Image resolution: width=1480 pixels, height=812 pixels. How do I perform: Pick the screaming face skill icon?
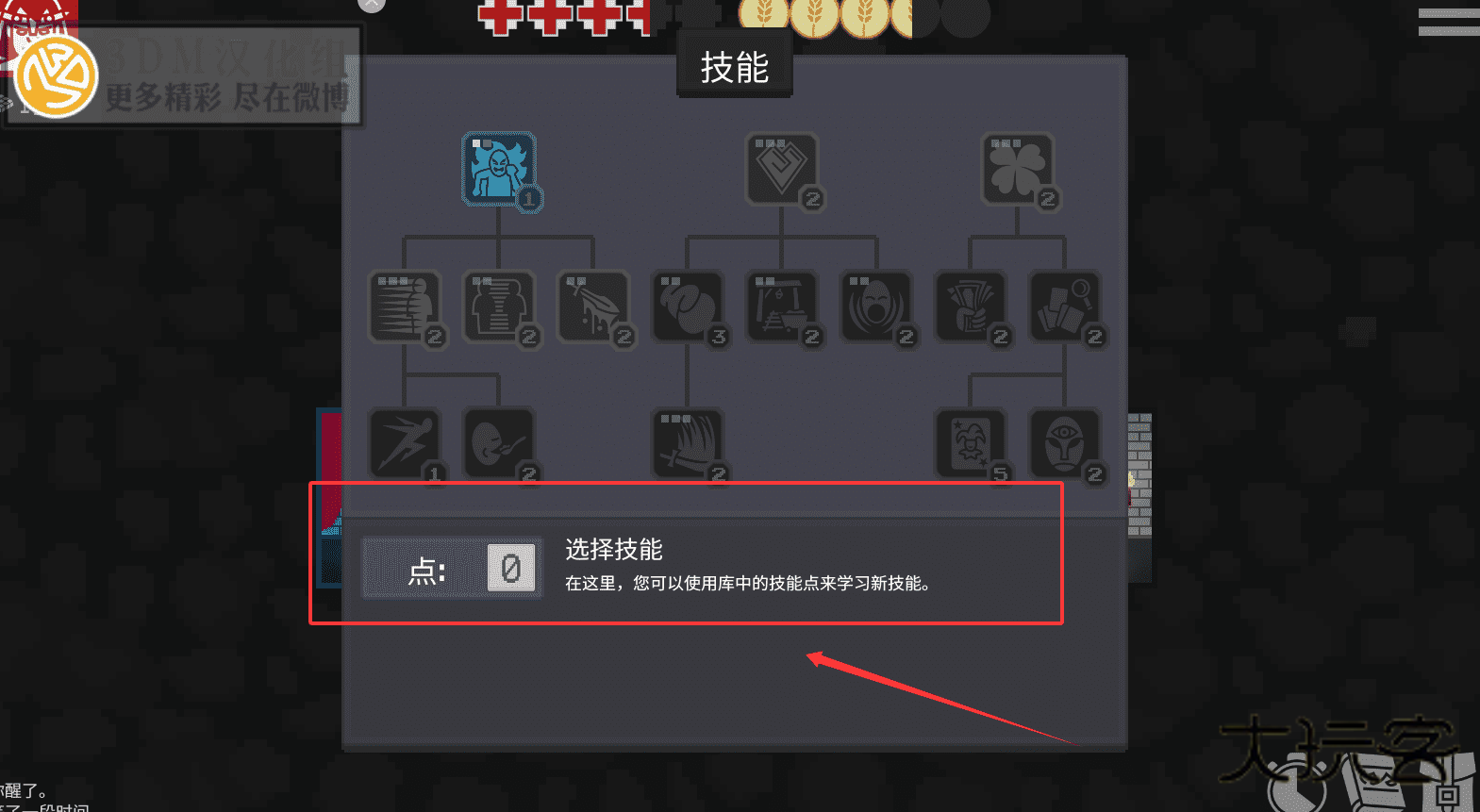point(876,307)
